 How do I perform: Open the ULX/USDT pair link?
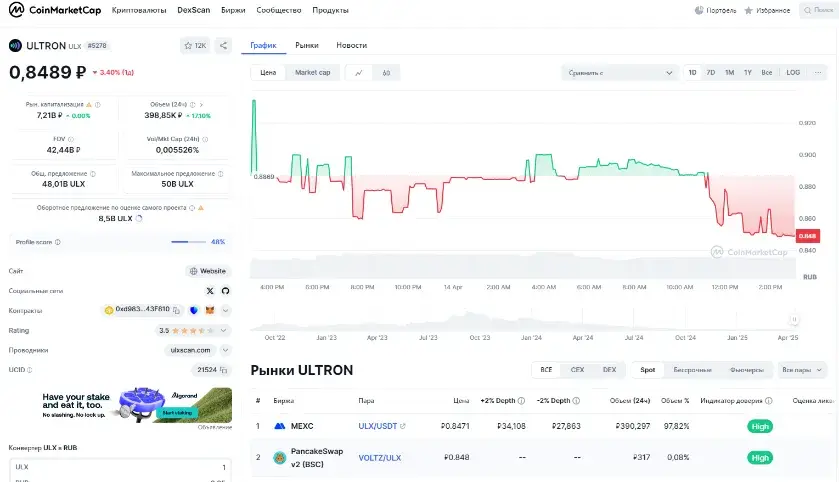click(378, 426)
